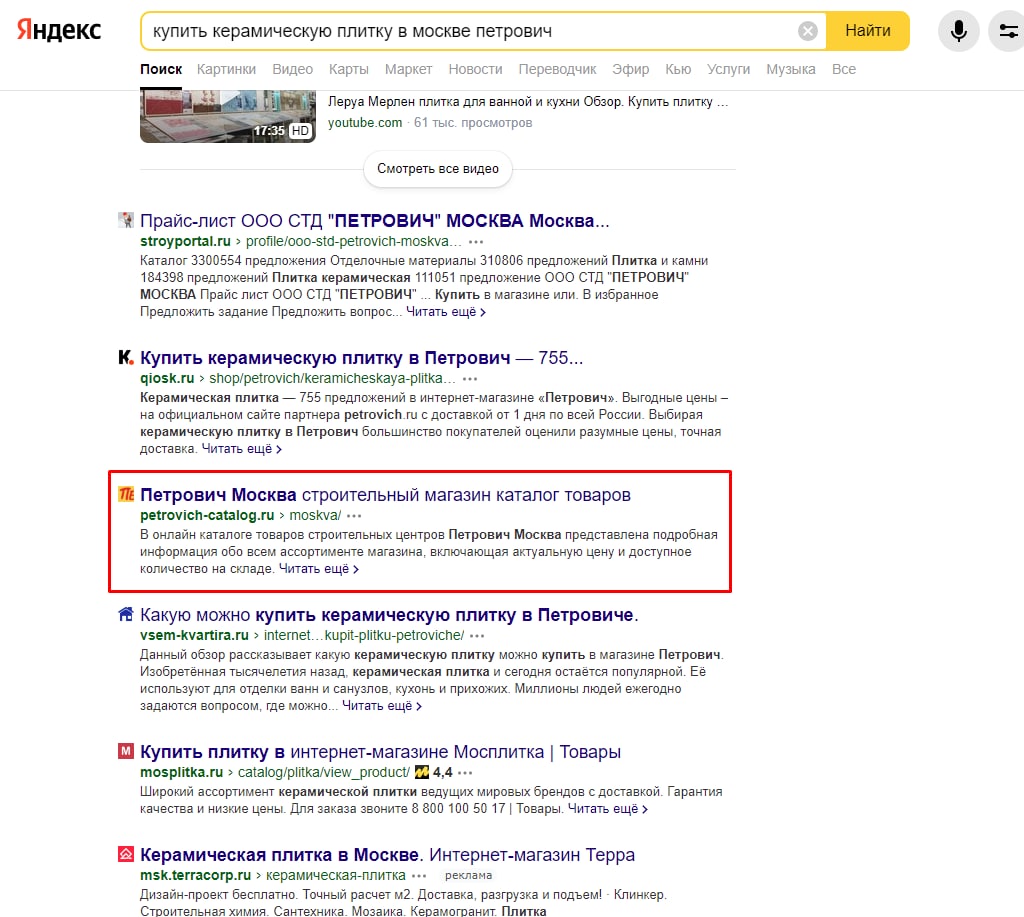
Task: Expand mosplitka snippet via Читать ещё
Action: tap(608, 809)
